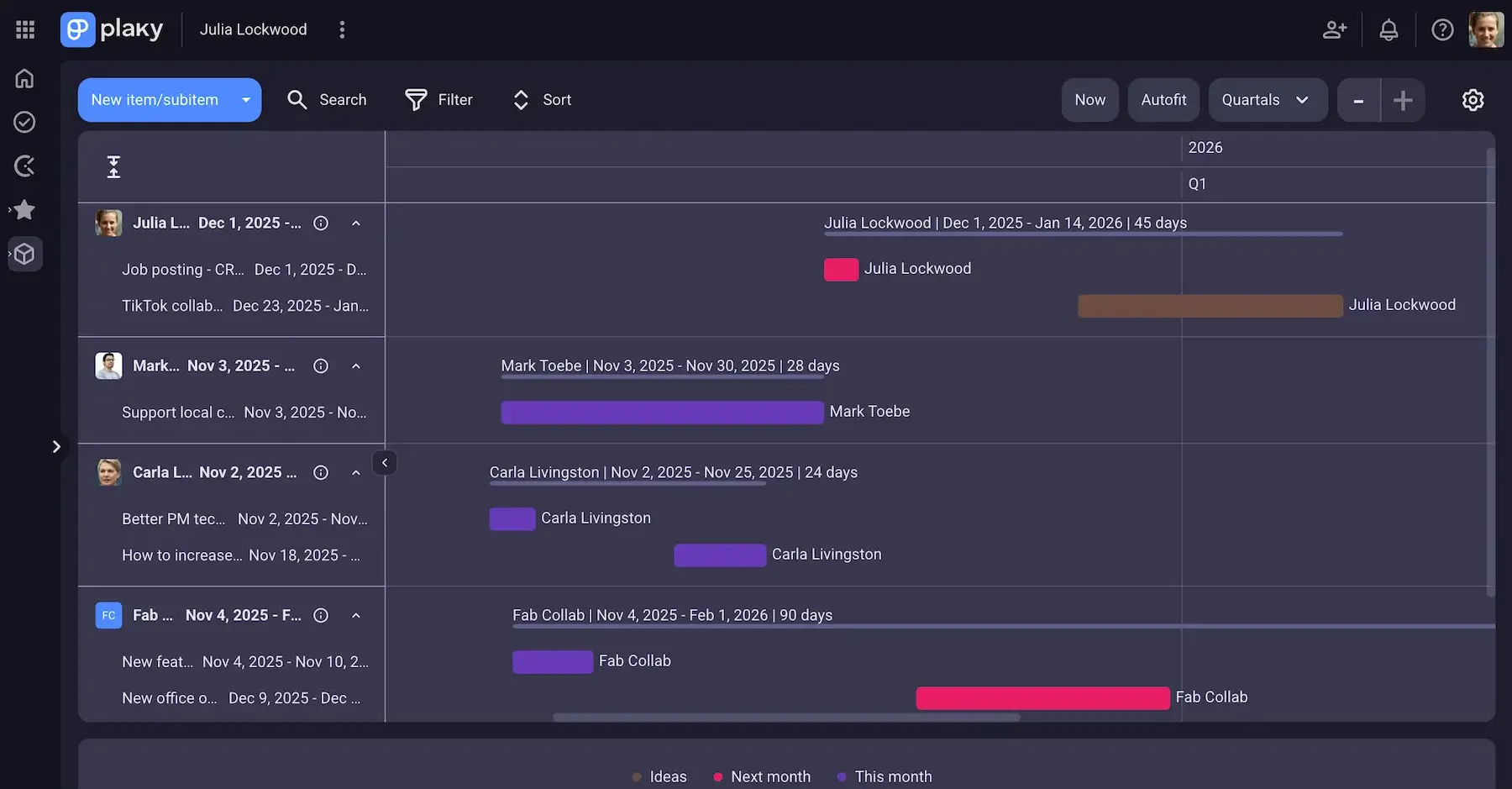Click the info icon for Fab Collab group
This screenshot has width=1512, height=789.
(321, 616)
